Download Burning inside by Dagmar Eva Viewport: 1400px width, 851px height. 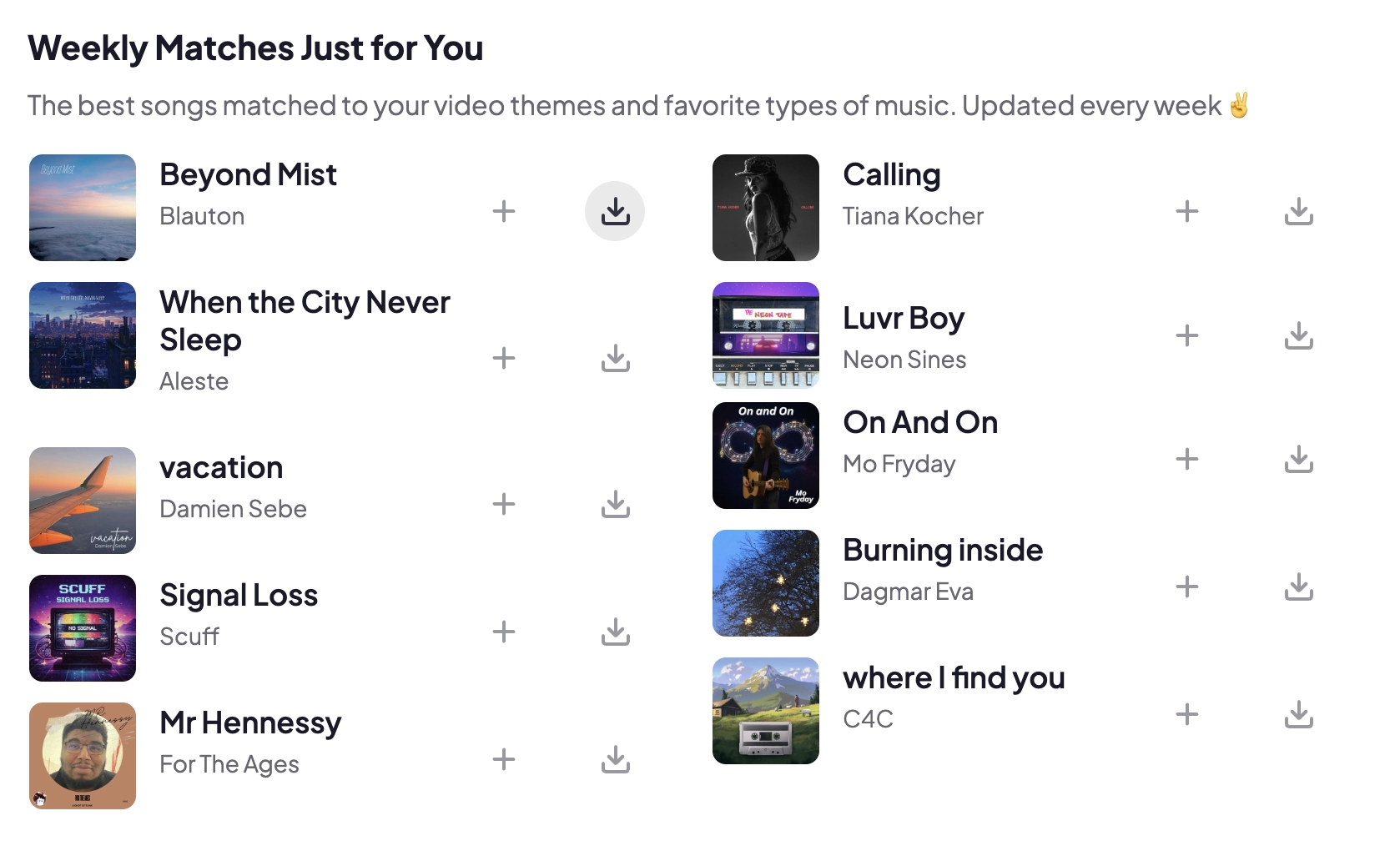[1298, 587]
